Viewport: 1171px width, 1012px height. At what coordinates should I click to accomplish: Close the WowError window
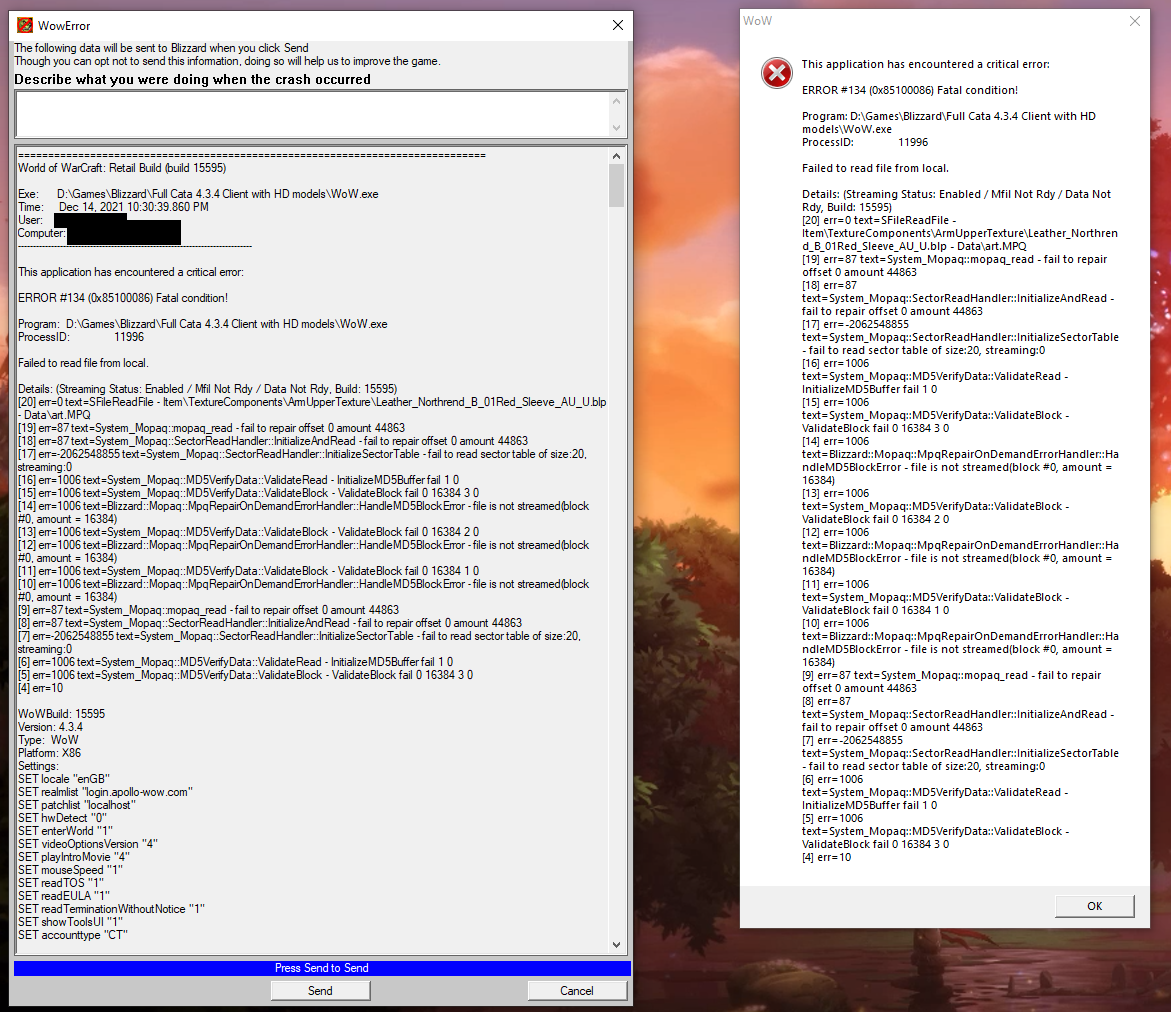[618, 25]
